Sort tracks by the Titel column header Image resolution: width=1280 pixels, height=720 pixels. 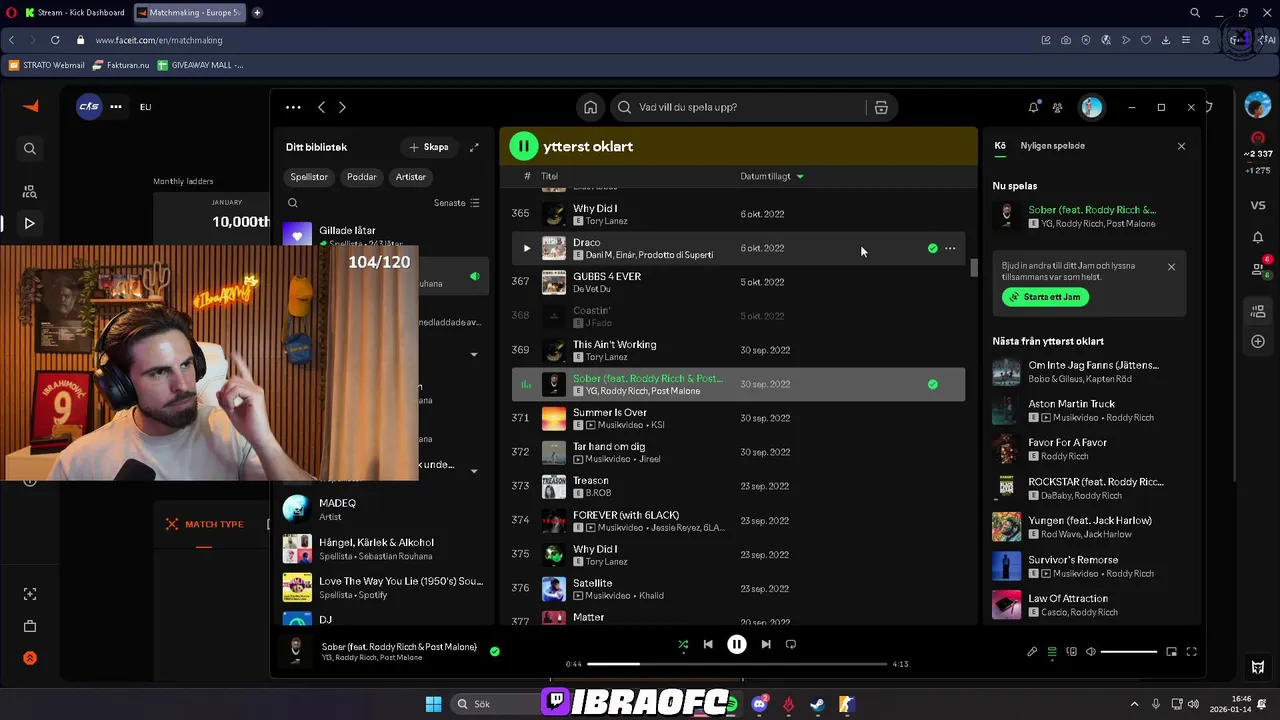click(x=549, y=176)
